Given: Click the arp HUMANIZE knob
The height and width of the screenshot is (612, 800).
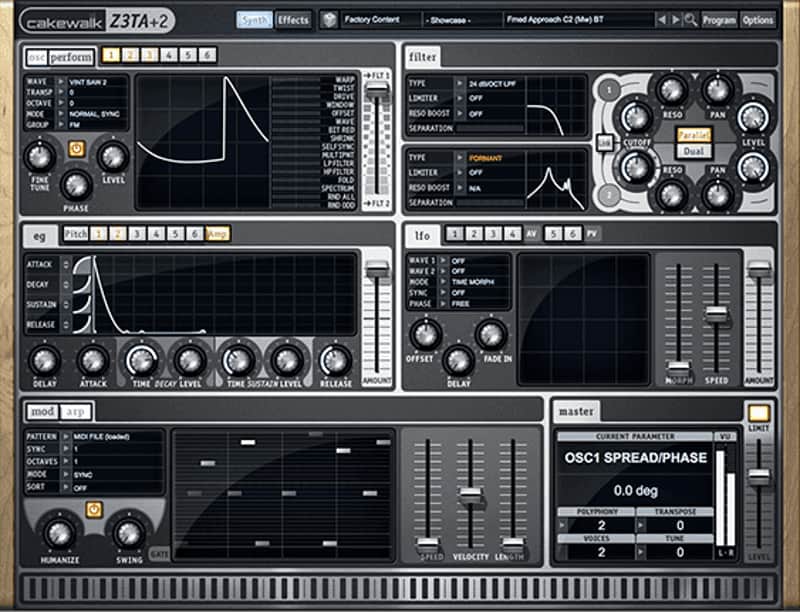Looking at the screenshot, I should (x=60, y=533).
